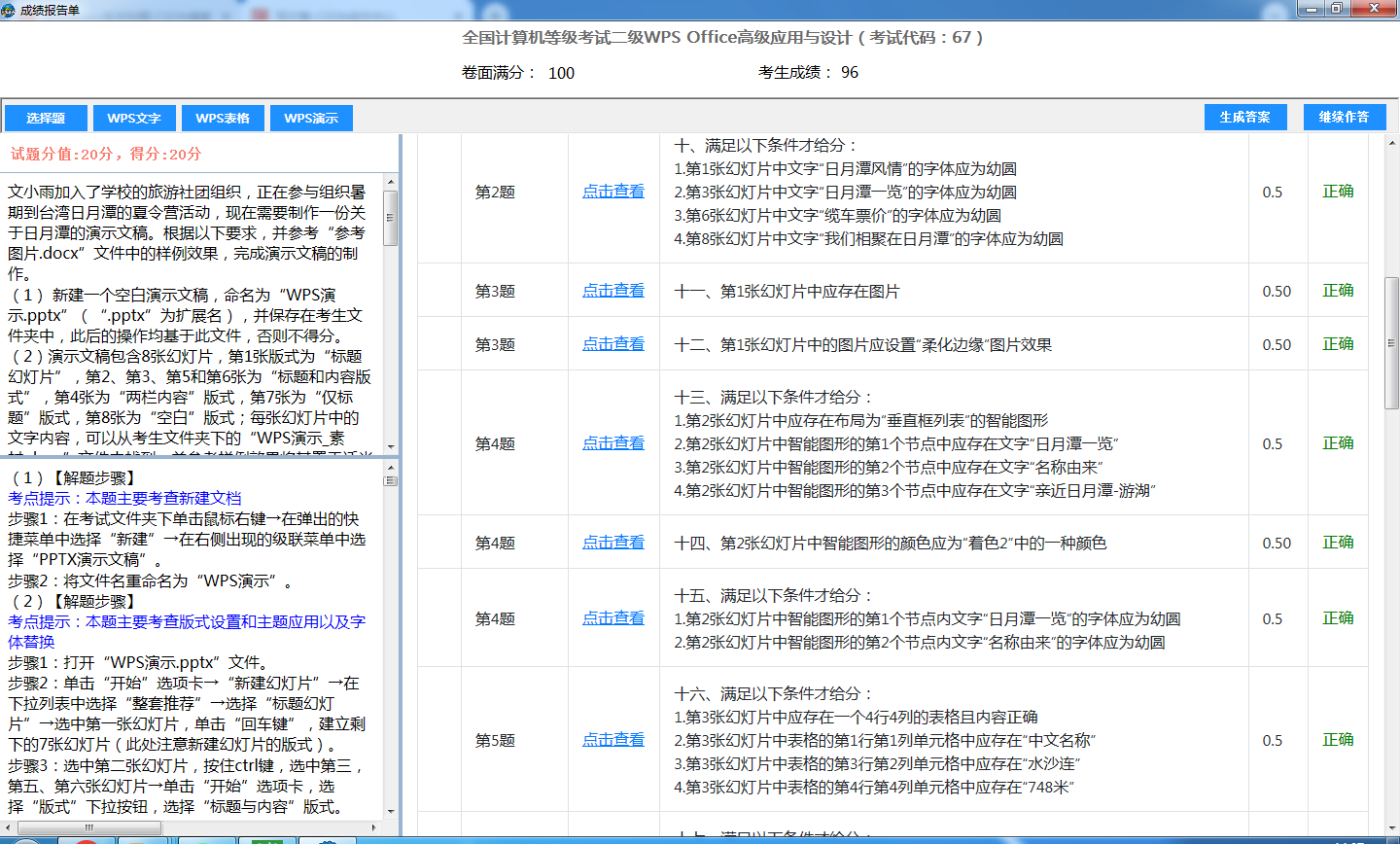Click the results table vertical scrollbar thumb
Image resolution: width=1400 pixels, height=844 pixels.
1391,342
